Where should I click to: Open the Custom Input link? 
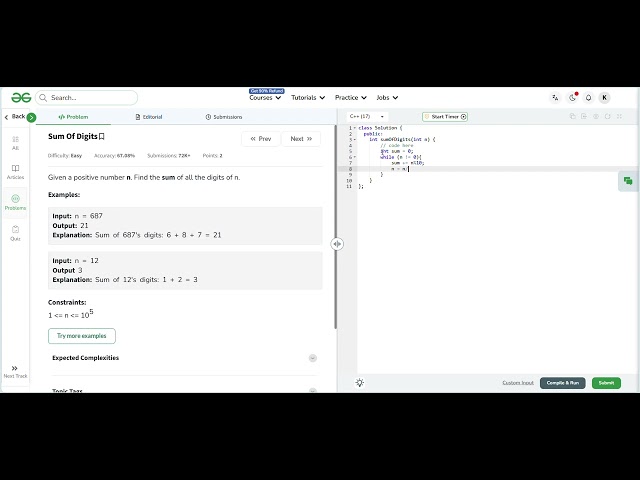tap(518, 383)
